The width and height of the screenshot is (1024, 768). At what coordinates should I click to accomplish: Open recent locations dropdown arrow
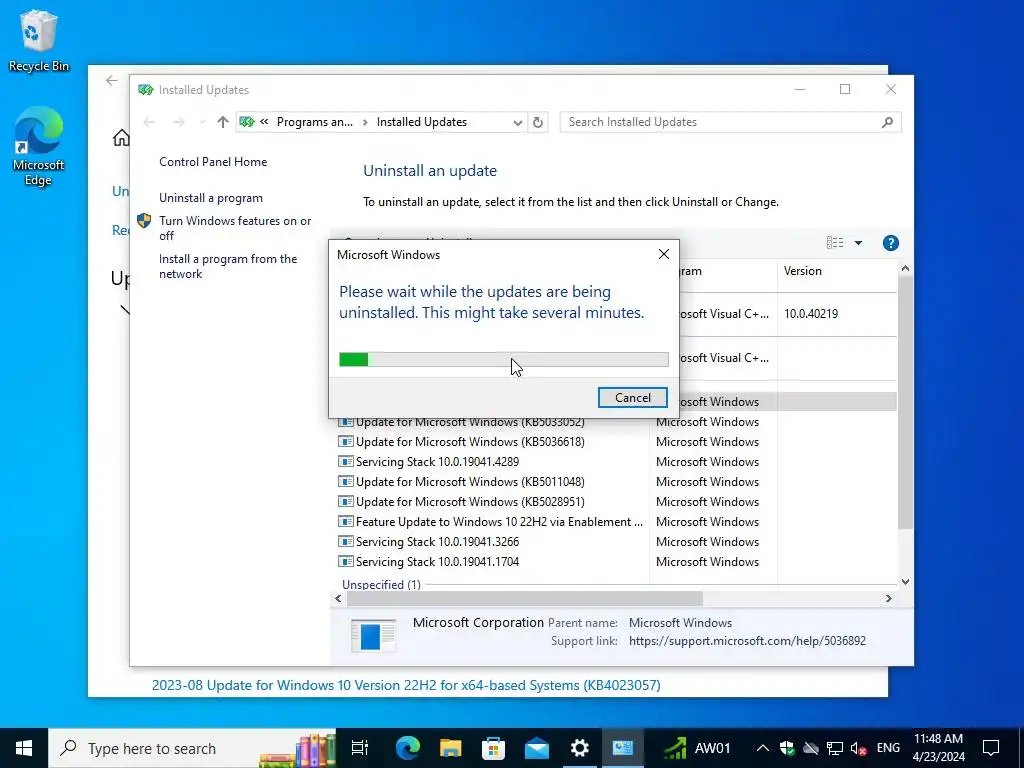(x=202, y=122)
